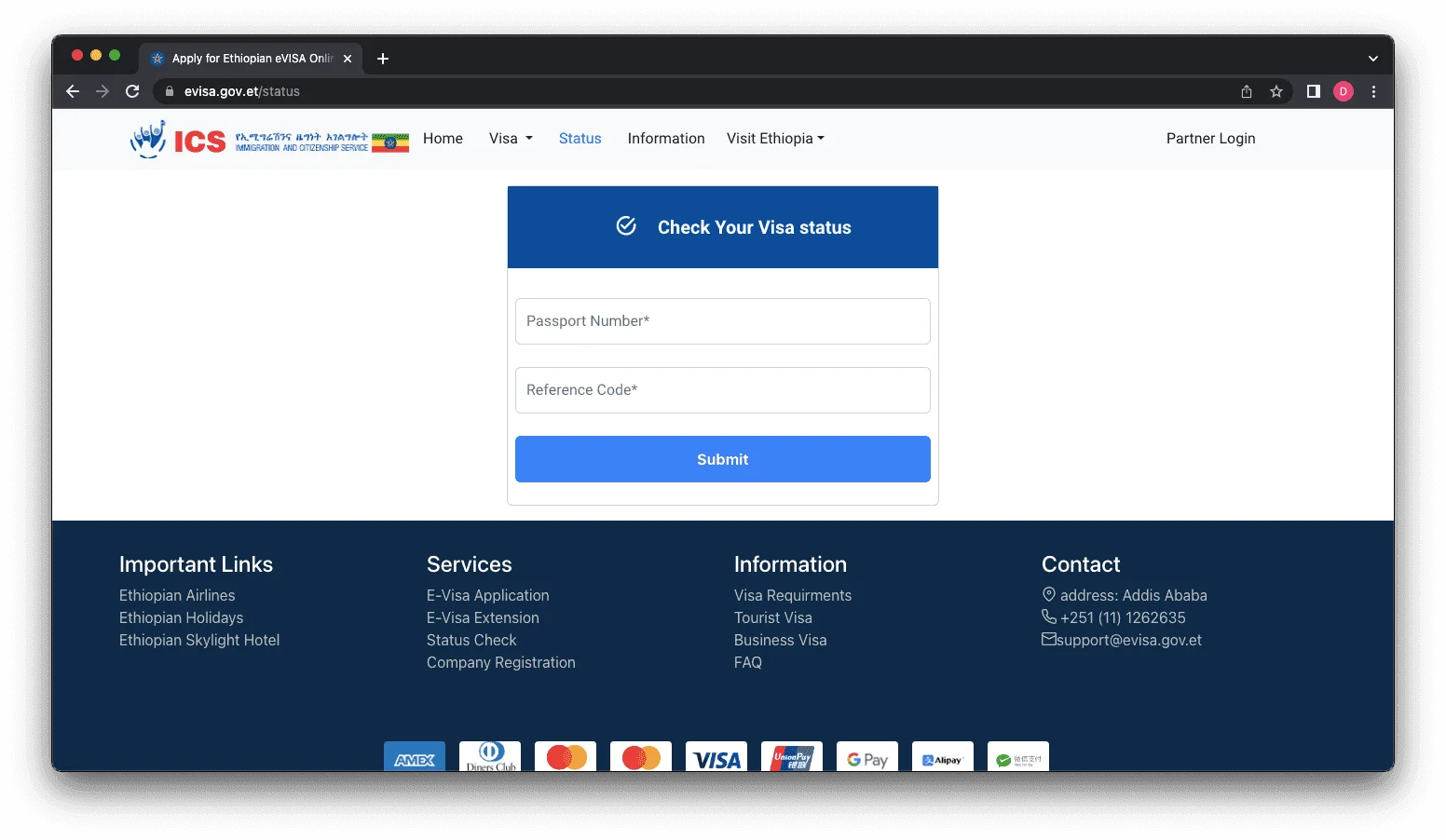Open the Chrome three-dot menu
Image resolution: width=1446 pixels, height=840 pixels.
click(x=1373, y=91)
